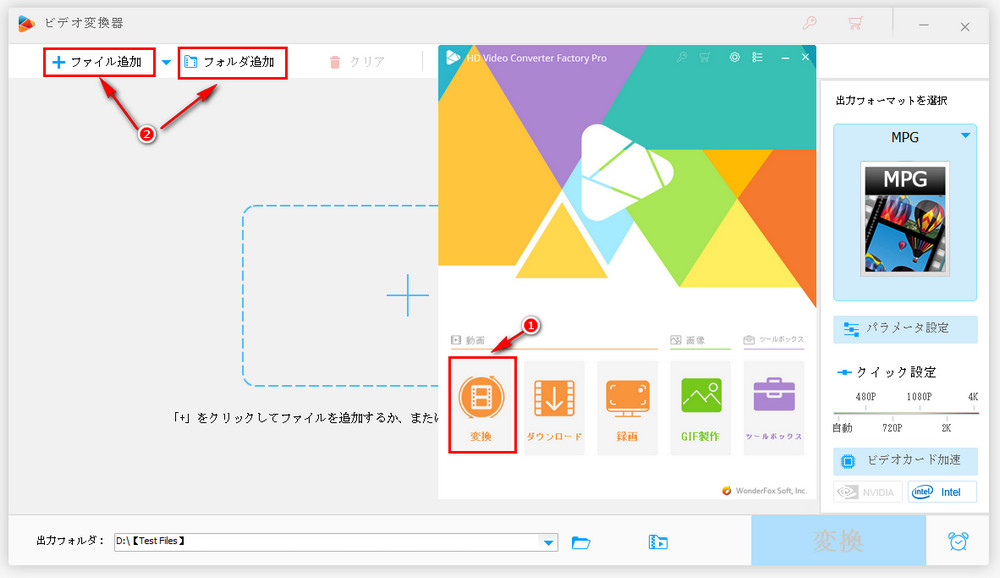Select the NVIDIA acceleration option
This screenshot has width=1000, height=578.
point(867,492)
